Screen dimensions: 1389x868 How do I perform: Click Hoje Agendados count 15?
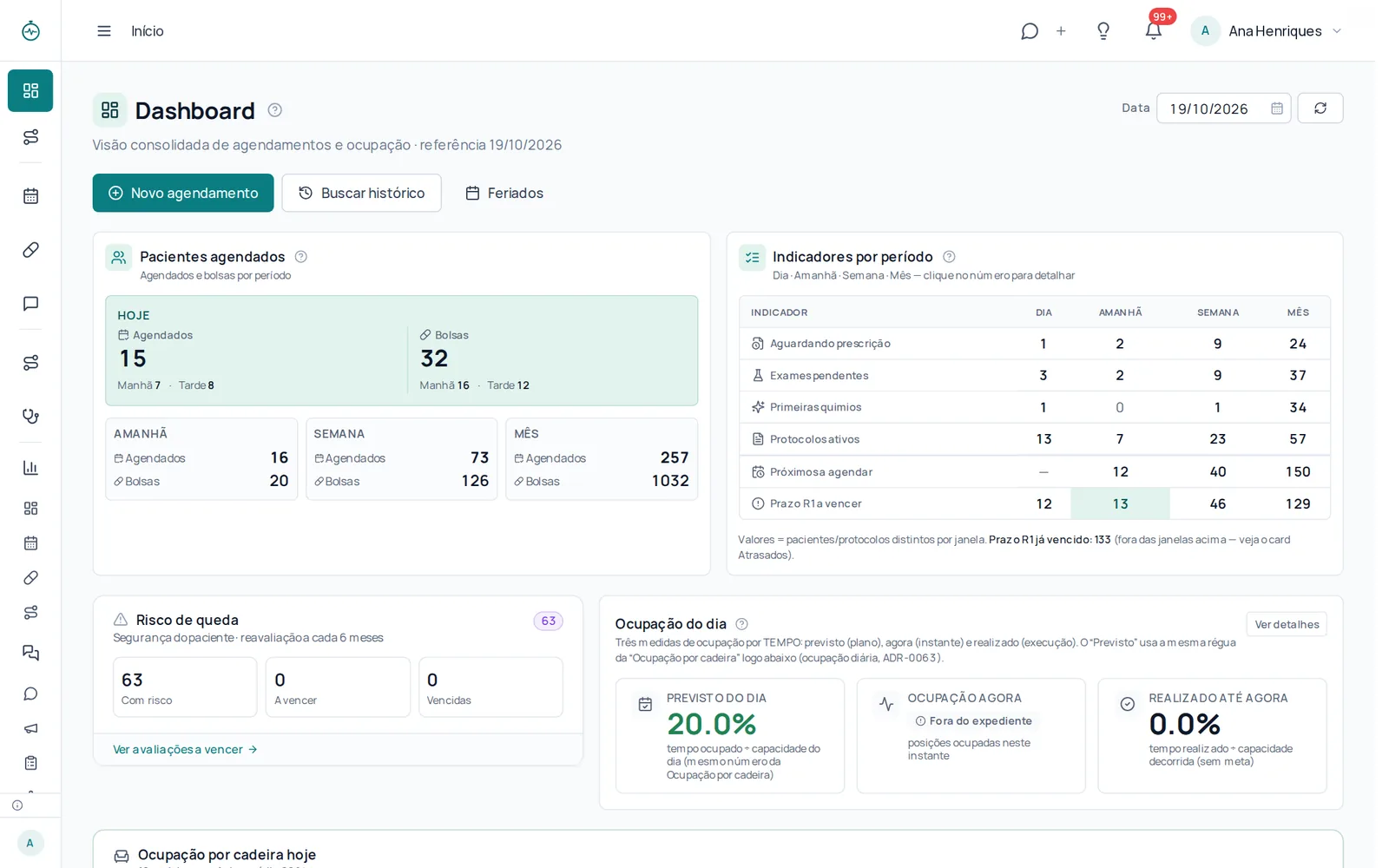tap(133, 358)
